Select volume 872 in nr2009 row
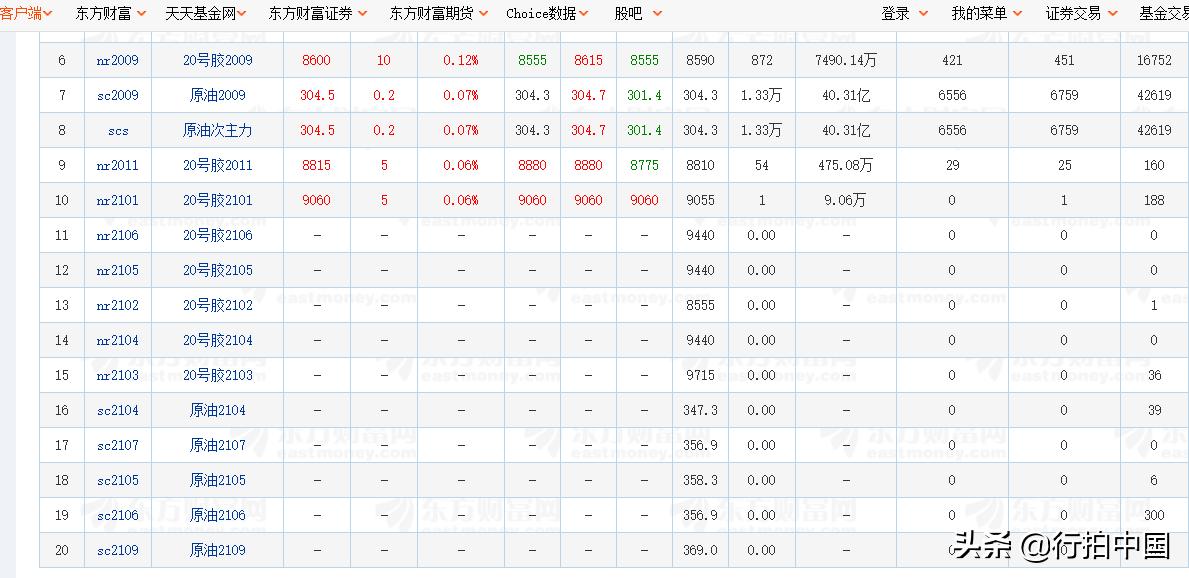This screenshot has width=1189, height=578. coord(761,60)
